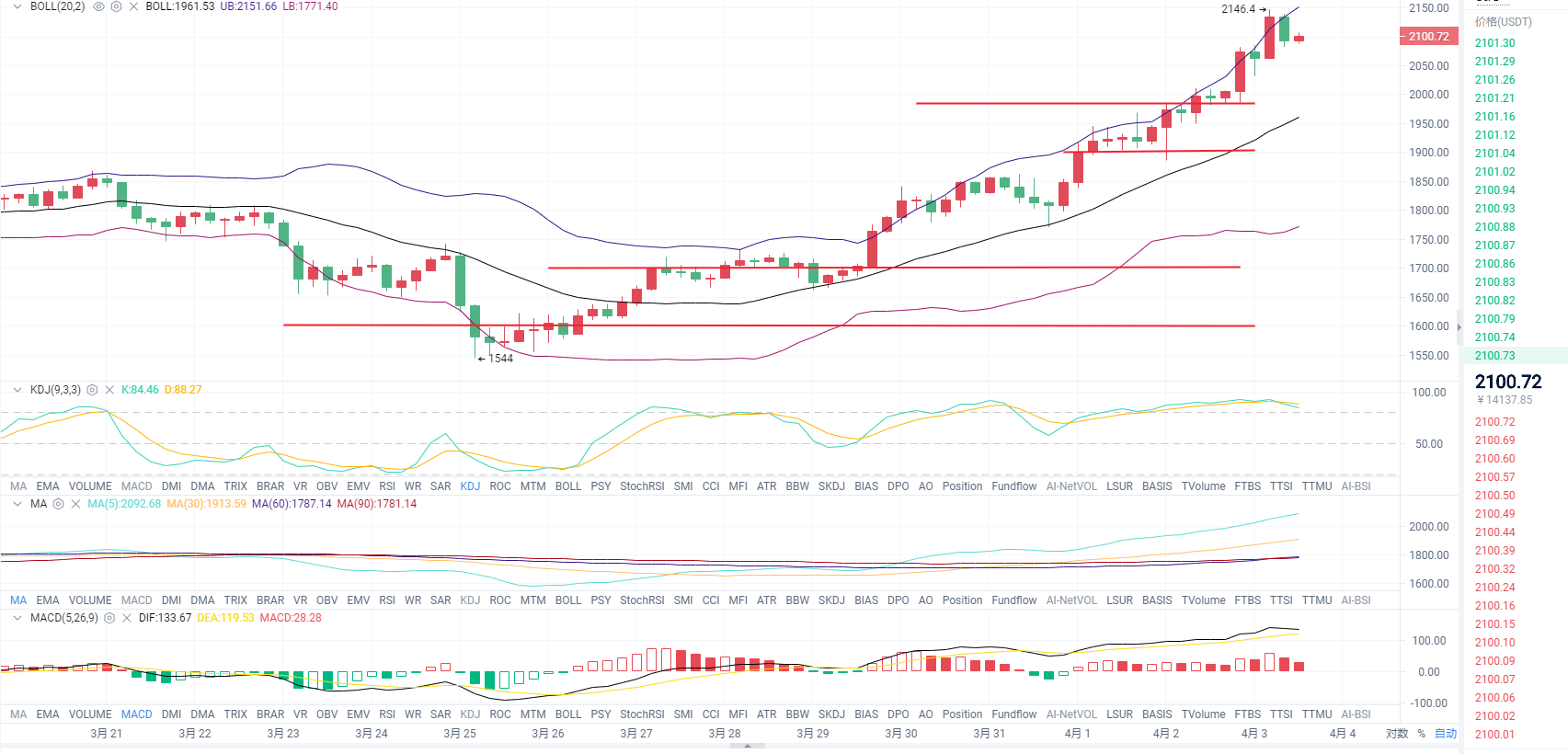
Task: Select Position tab in the MA panel row
Action: pyautogui.click(x=962, y=600)
